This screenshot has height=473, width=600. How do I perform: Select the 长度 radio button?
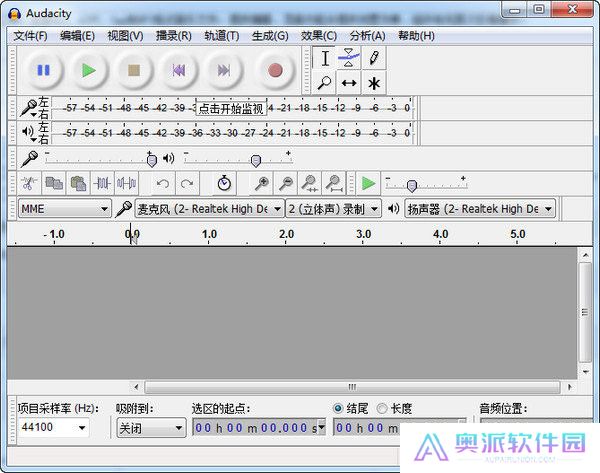point(382,408)
